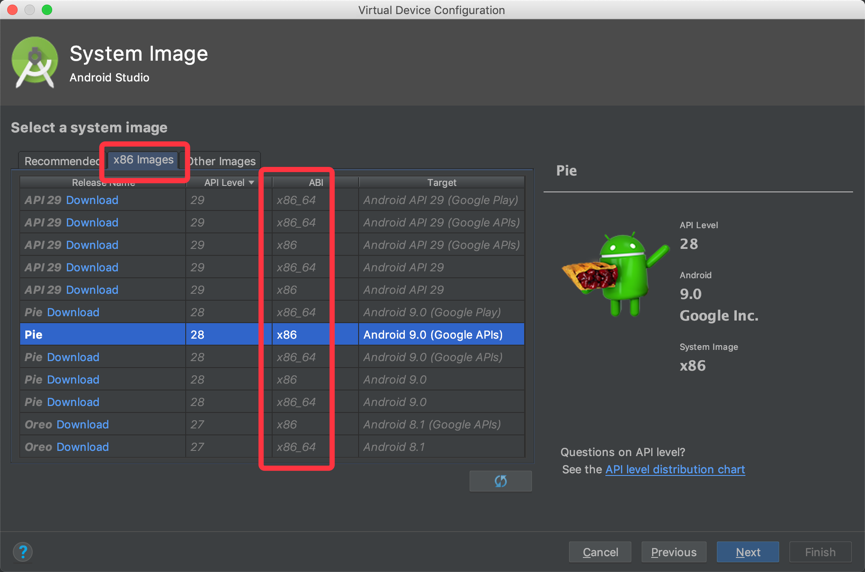The image size is (865, 572).
Task: Download API 29 x86 Google APIs image
Action: pos(92,245)
